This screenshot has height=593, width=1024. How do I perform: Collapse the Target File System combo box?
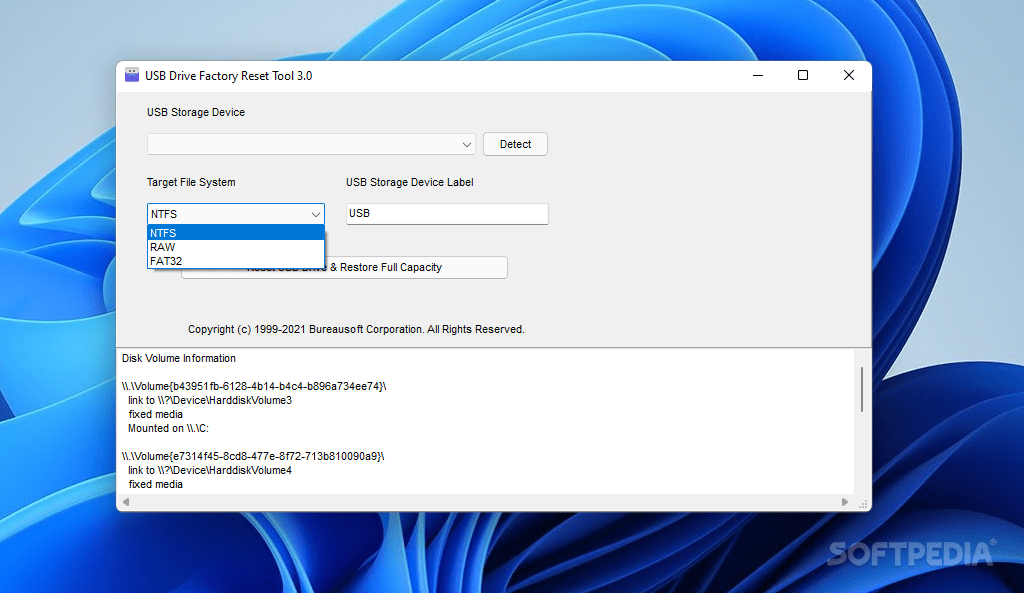point(236,214)
